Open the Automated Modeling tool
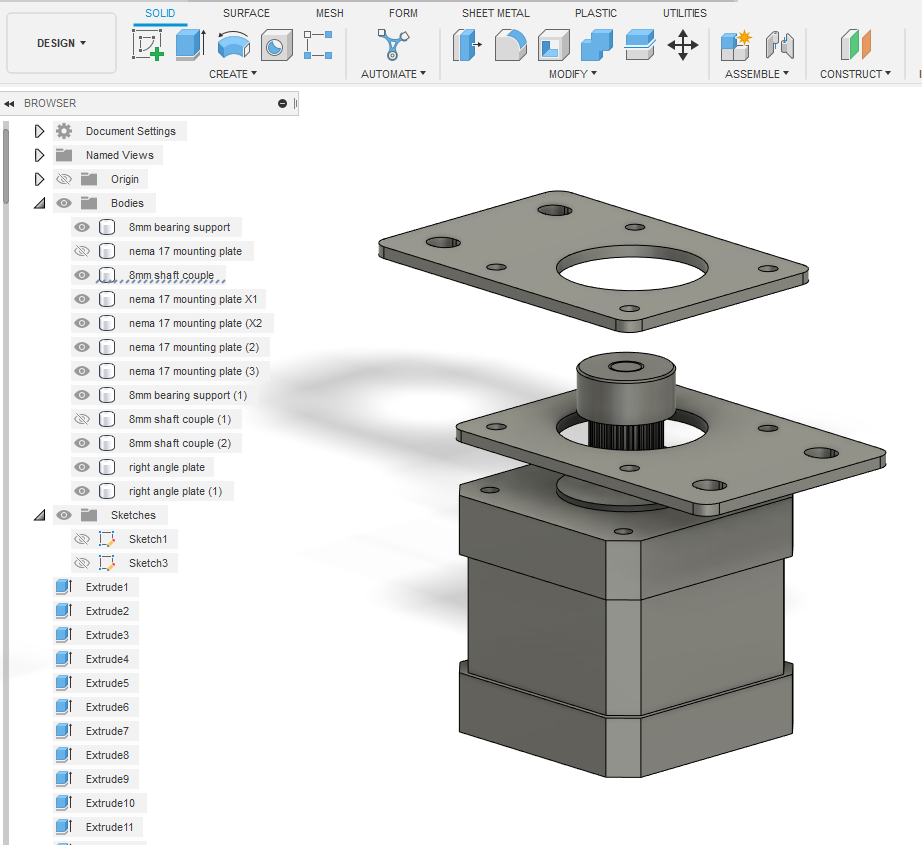This screenshot has width=922, height=845. click(x=392, y=45)
